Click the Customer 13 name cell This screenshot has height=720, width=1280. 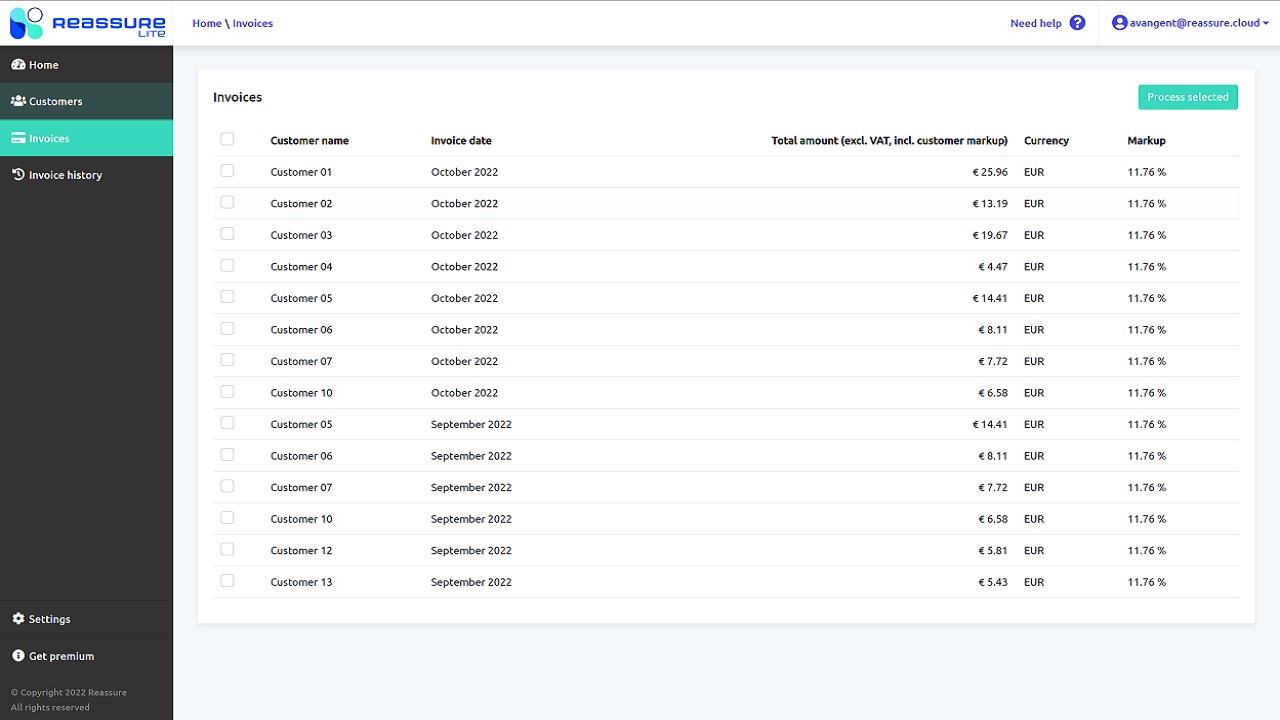301,582
